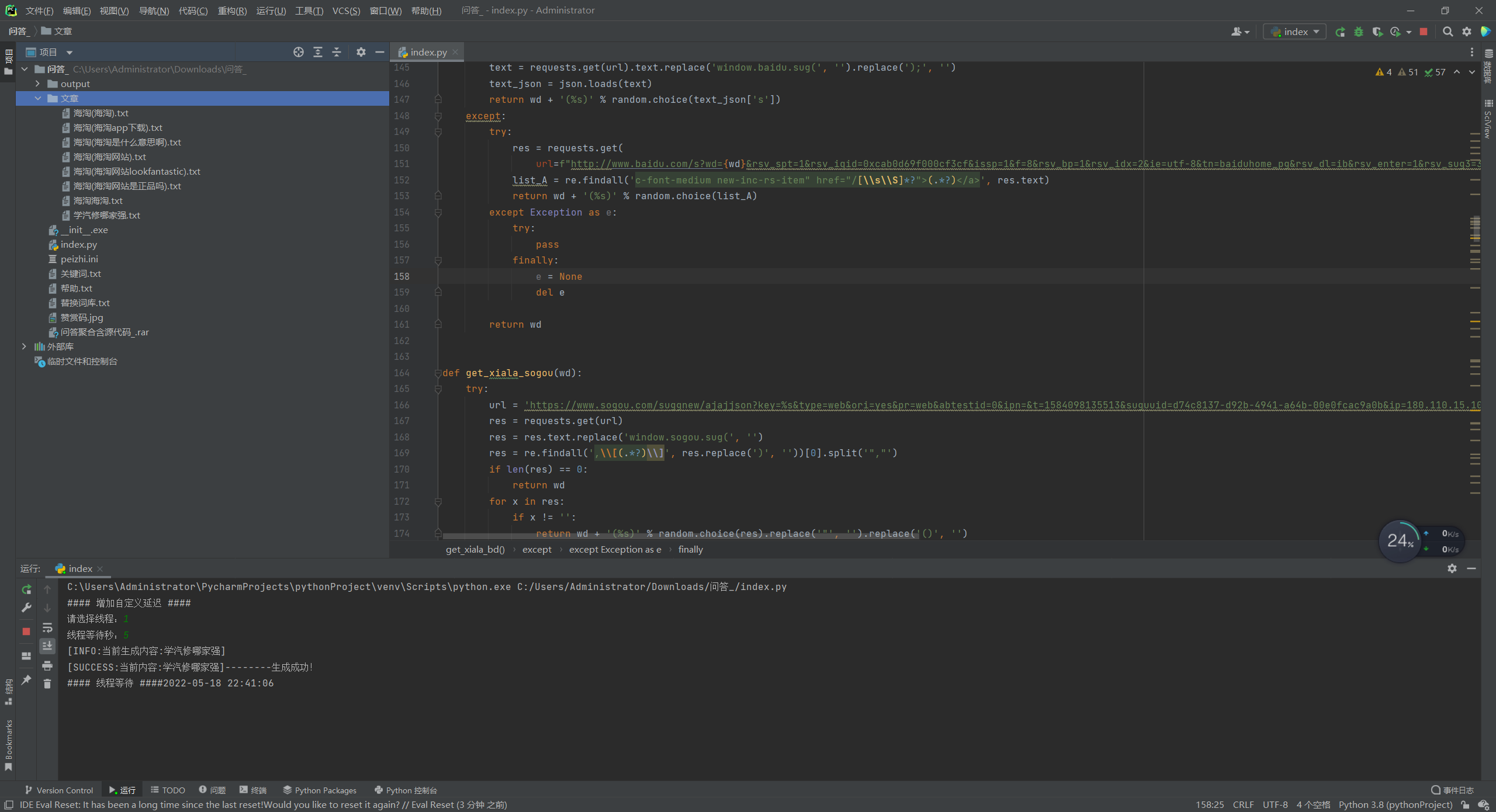Screen dimensions: 1496x812
Task: Rerun index in Run panel
Action: point(26,589)
